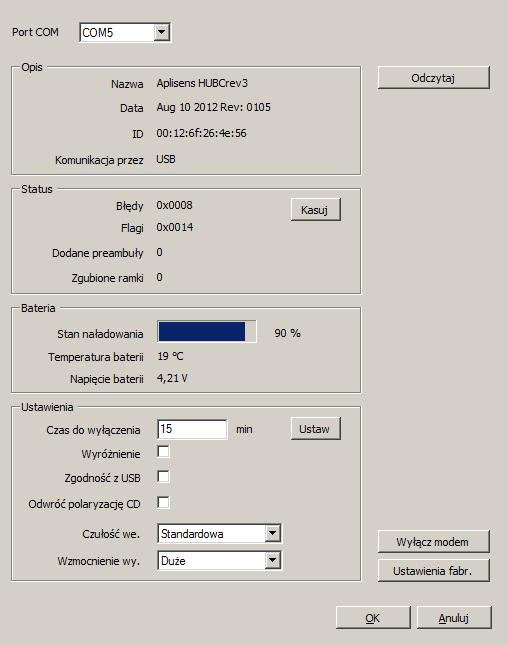This screenshot has width=508, height=645.
Task: Click the Stan naładowania label
Action: (x=100, y=334)
